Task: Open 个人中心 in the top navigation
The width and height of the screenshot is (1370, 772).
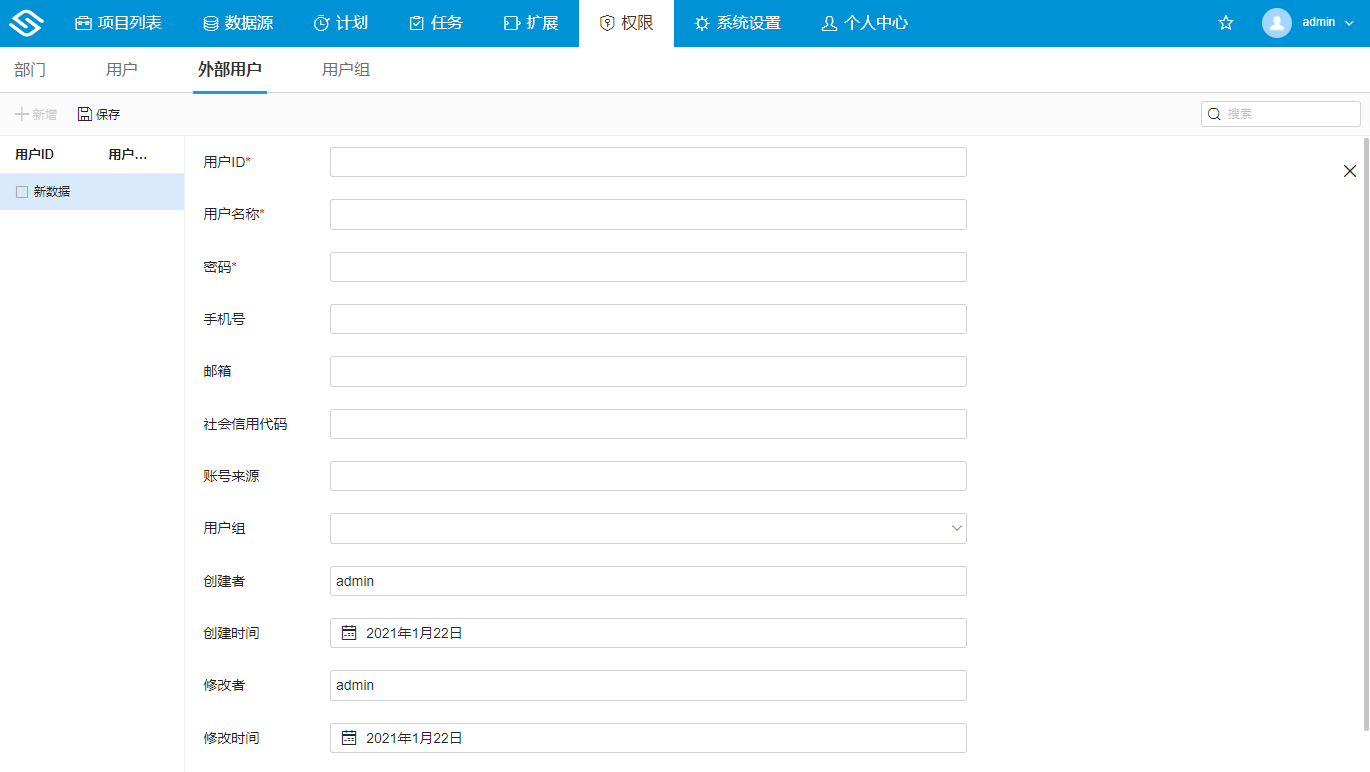Action: pyautogui.click(x=864, y=23)
